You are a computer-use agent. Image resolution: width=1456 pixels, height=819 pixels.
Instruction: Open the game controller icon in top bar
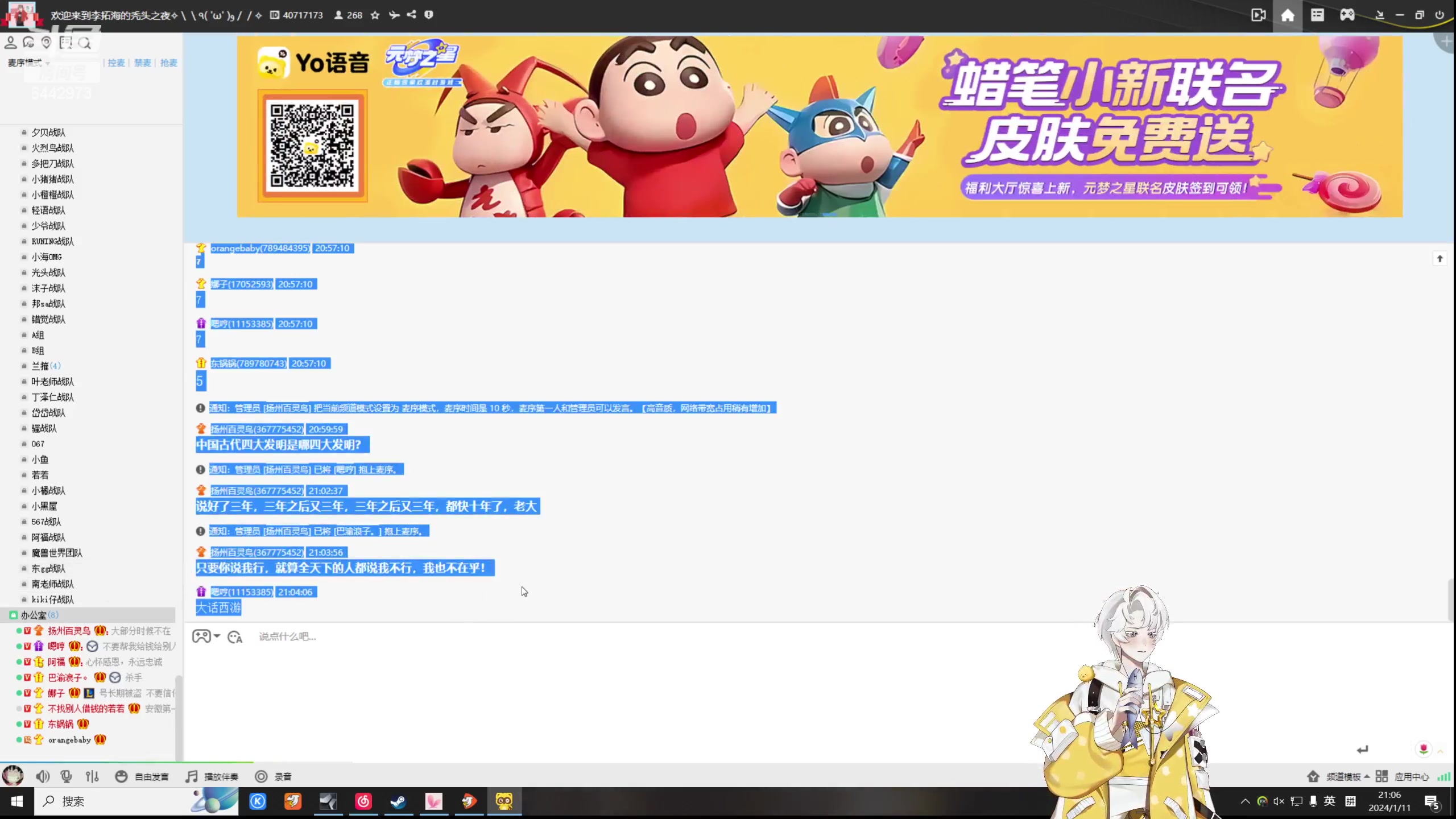(1347, 15)
